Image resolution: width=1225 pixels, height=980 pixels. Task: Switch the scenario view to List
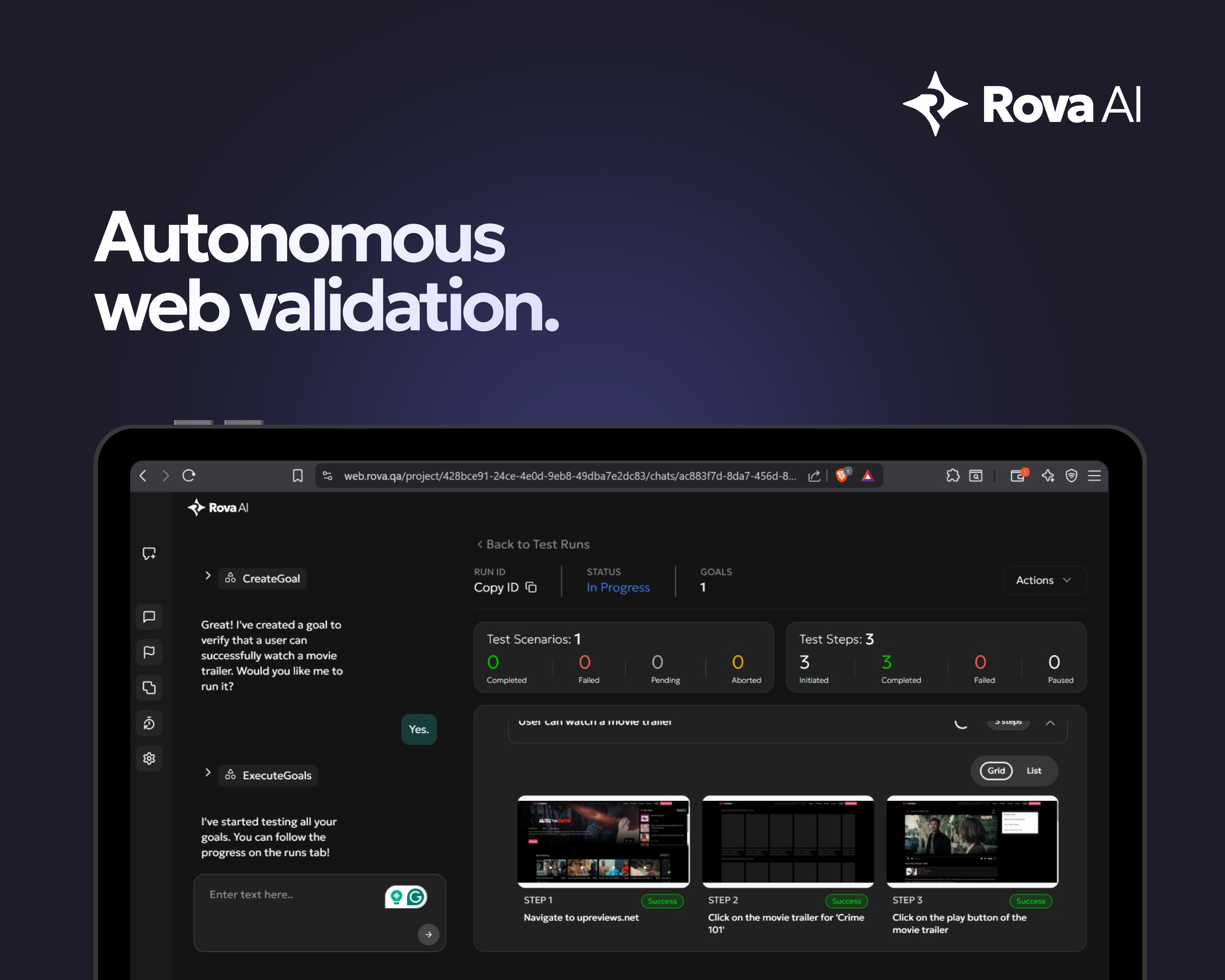point(1034,770)
